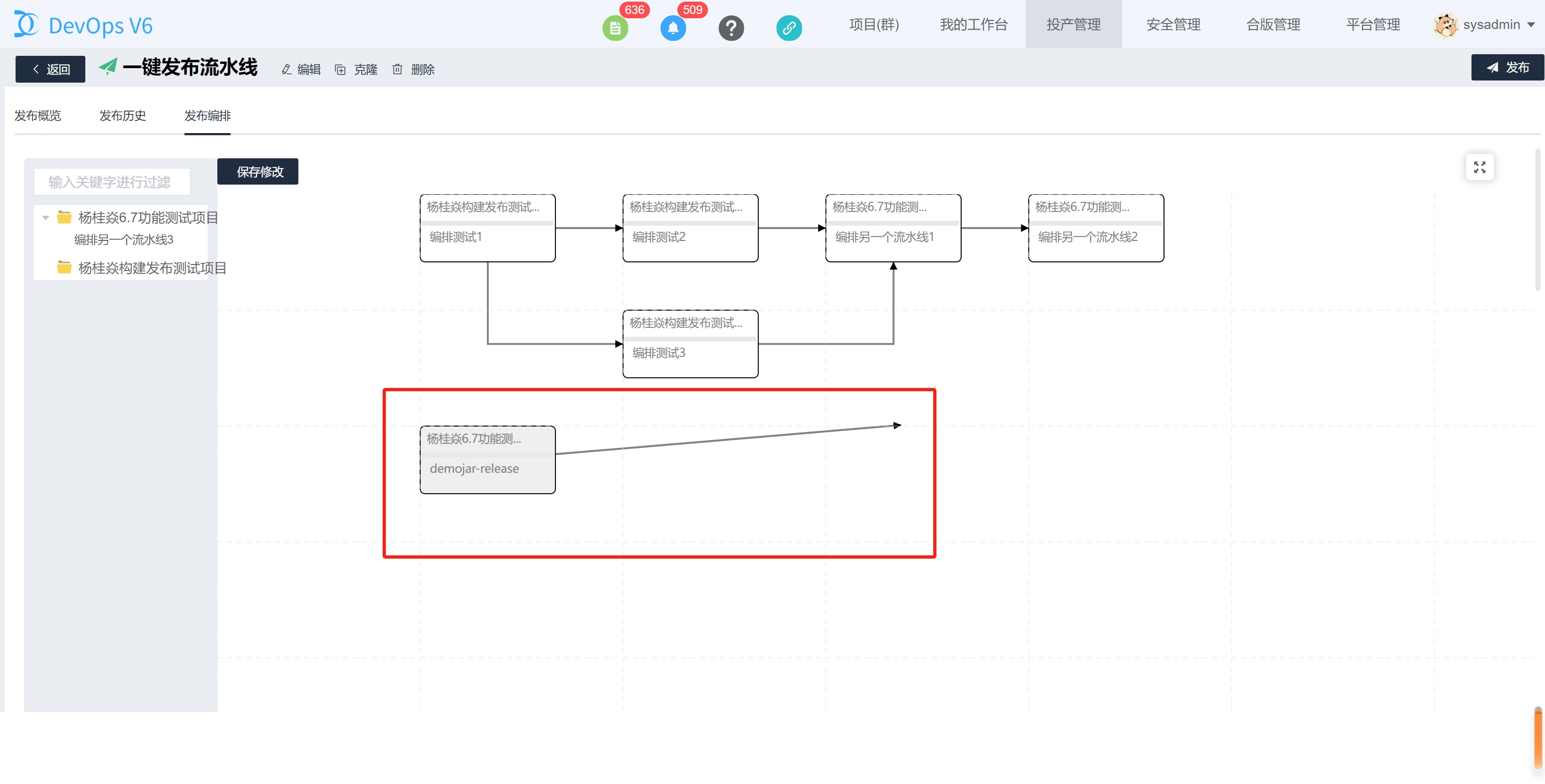Image resolution: width=1545 pixels, height=784 pixels.
Task: Click the question mark help icon
Action: click(x=730, y=27)
